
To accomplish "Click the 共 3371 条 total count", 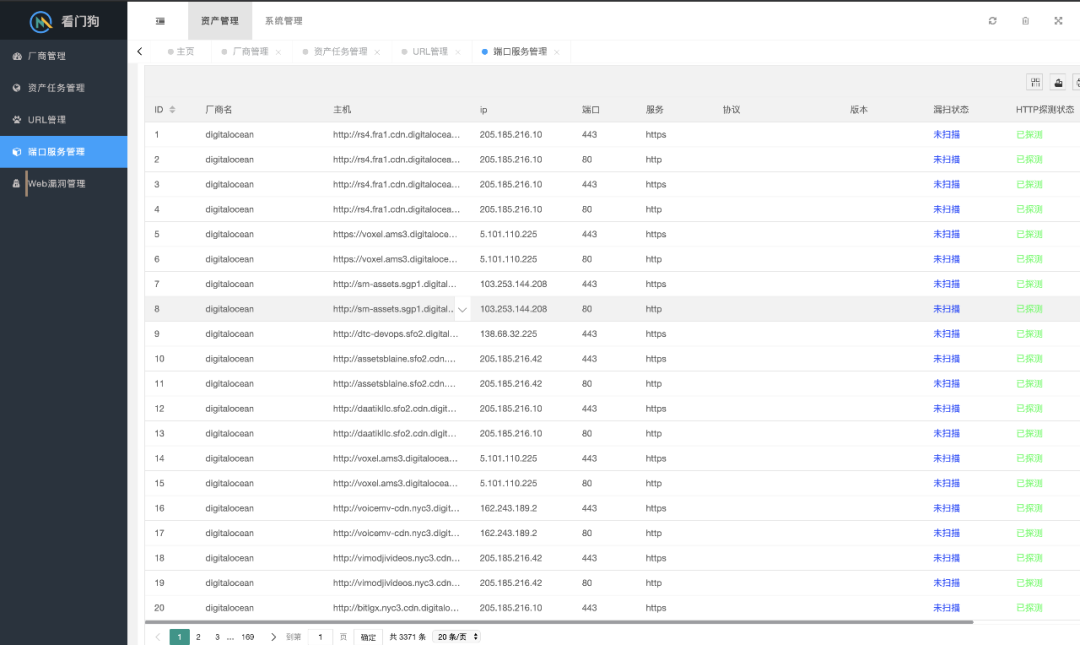I will click(408, 637).
